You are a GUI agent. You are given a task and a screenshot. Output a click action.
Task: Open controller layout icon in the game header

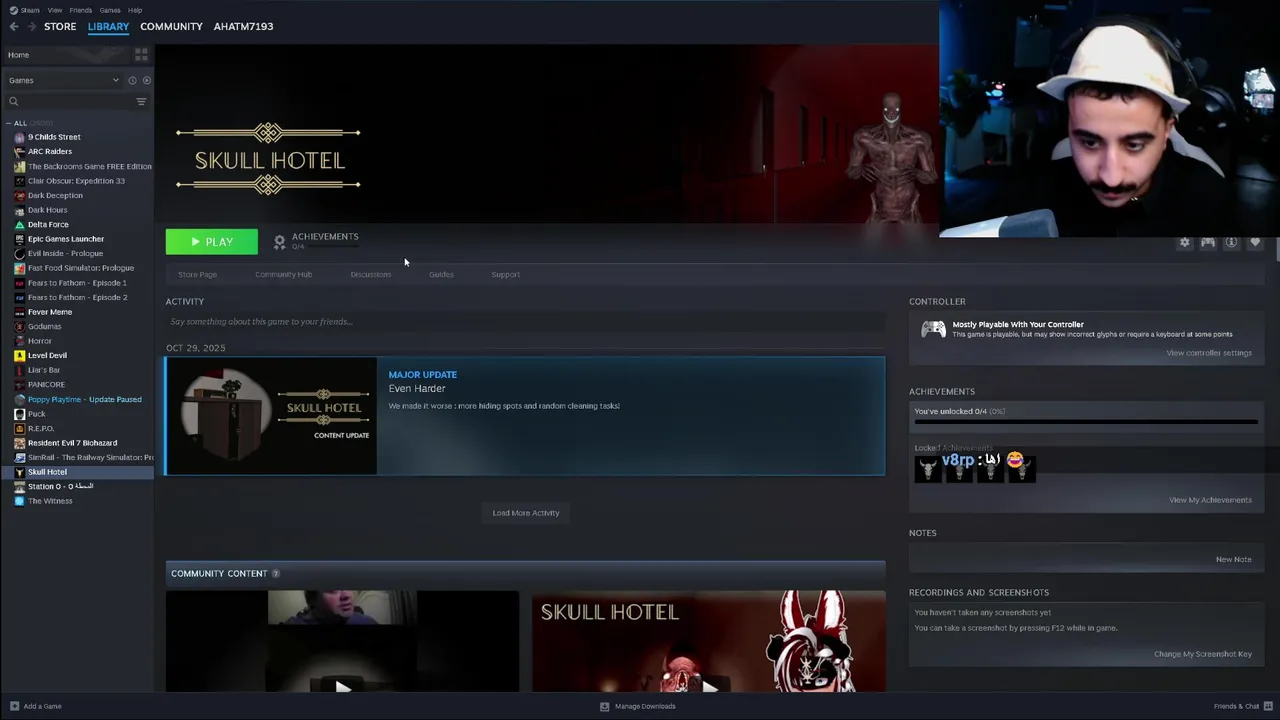coord(1208,242)
